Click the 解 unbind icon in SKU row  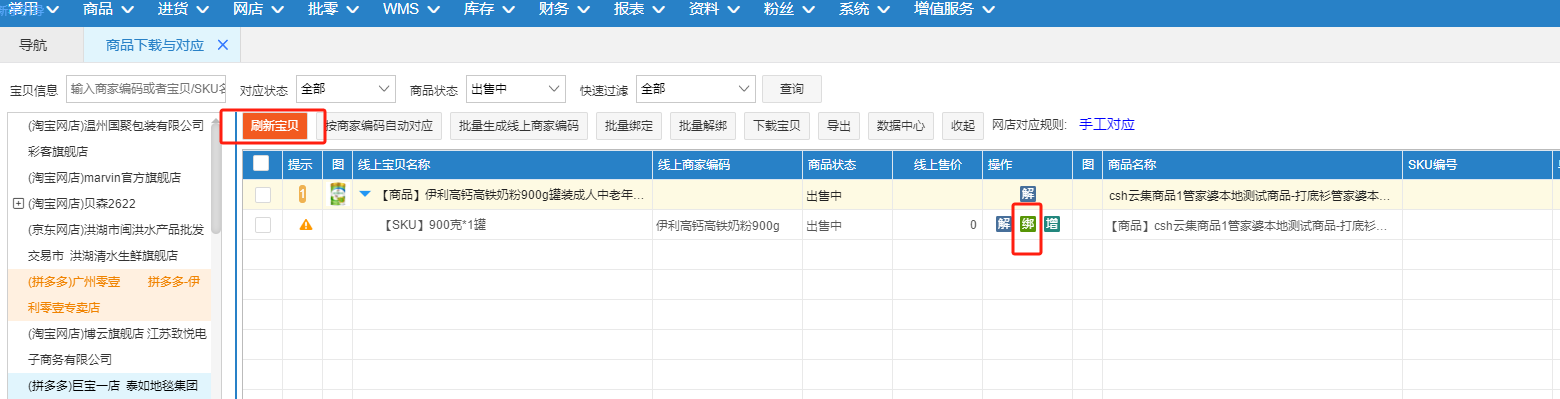click(1003, 224)
